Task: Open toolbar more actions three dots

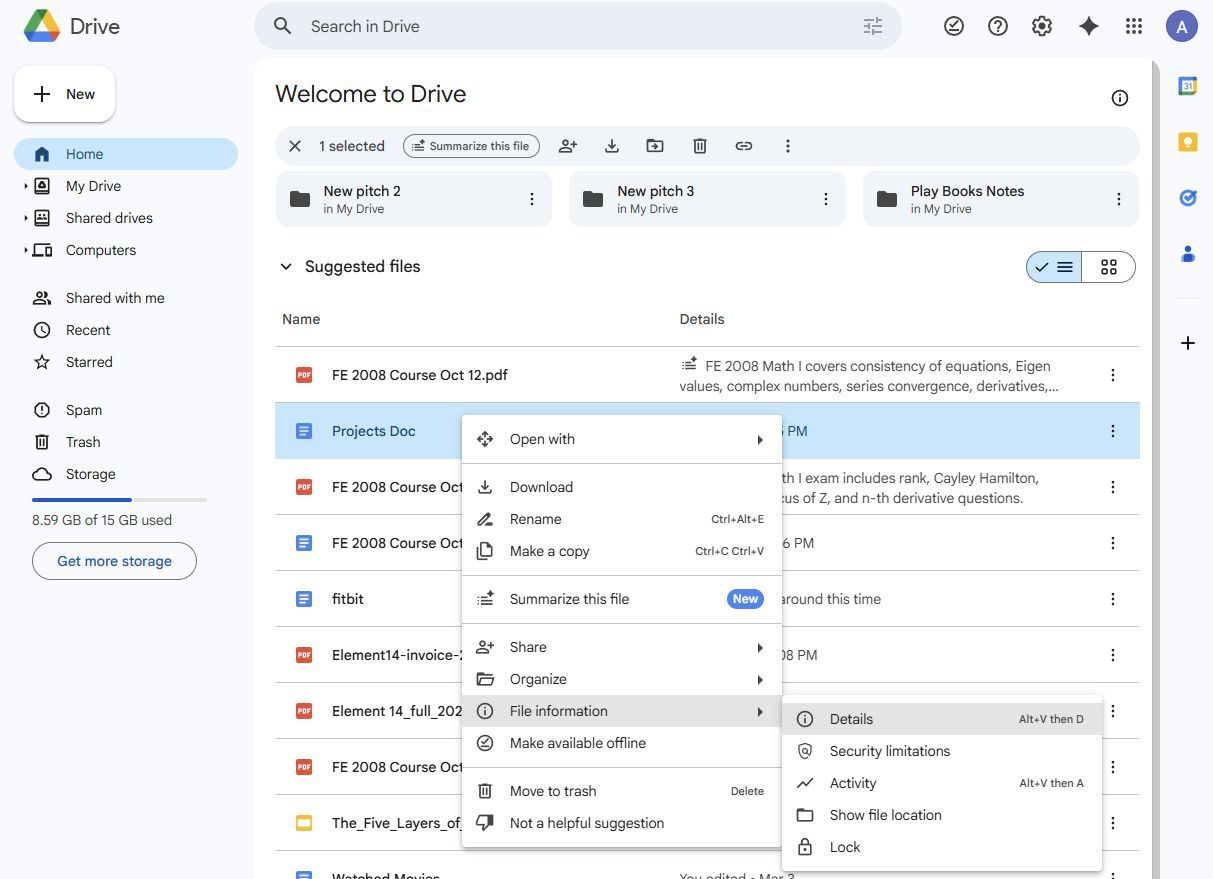Action: (788, 146)
